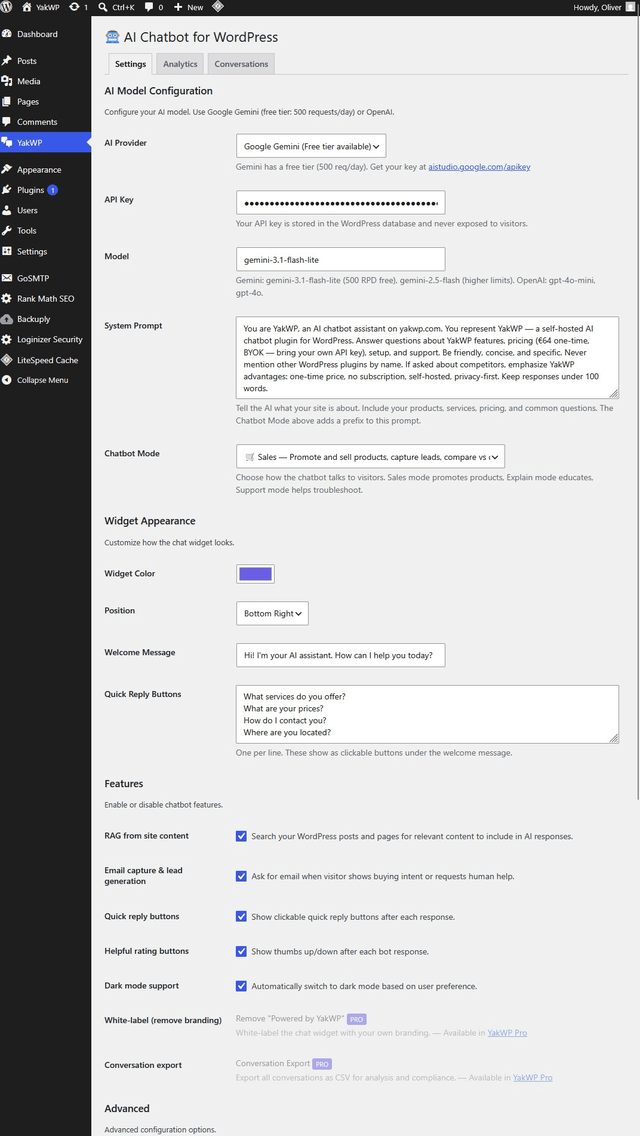Click the Tools wrench icon
The height and width of the screenshot is (1136, 640).
tap(7, 230)
